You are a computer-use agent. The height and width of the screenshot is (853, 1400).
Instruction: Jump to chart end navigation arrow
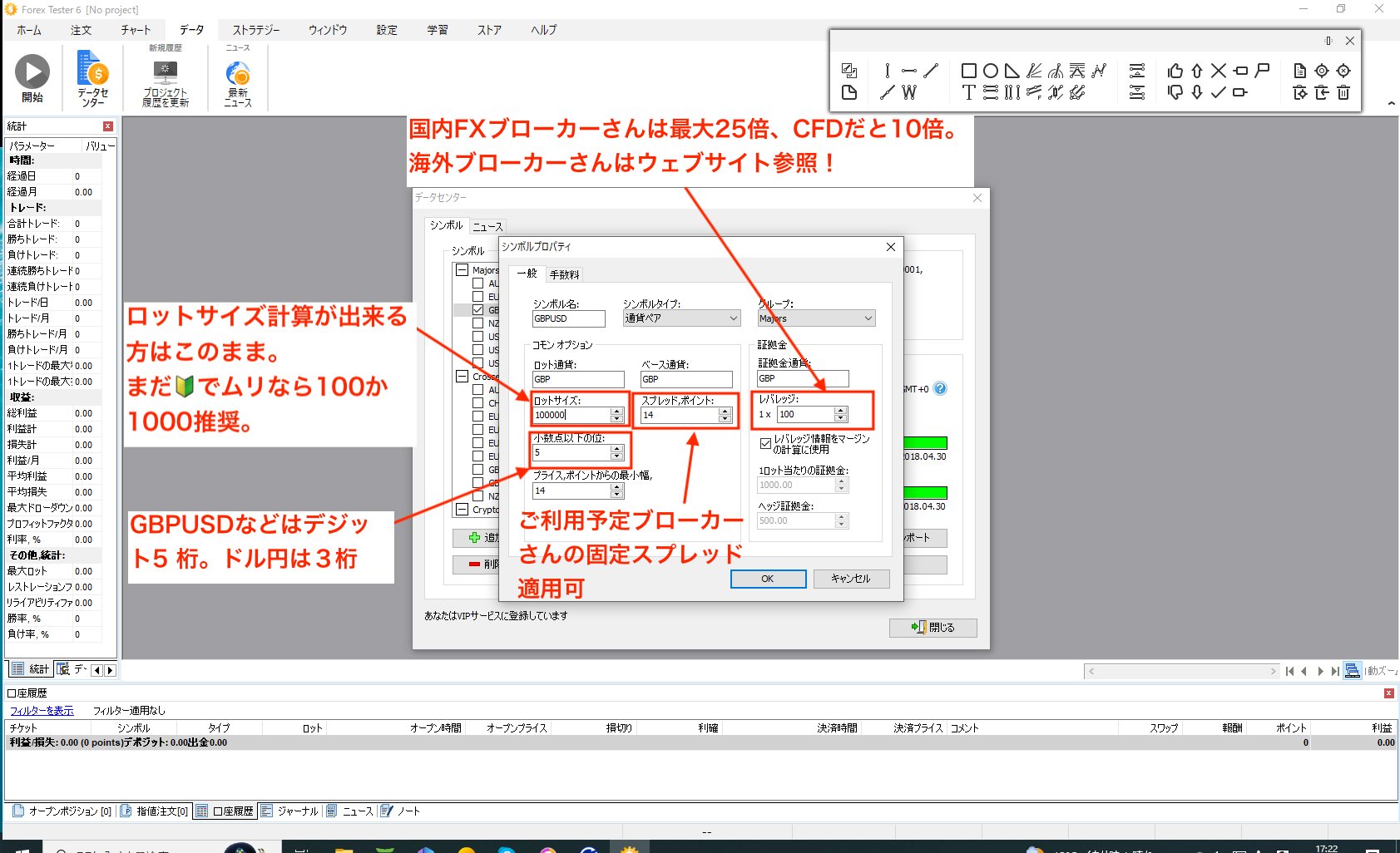click(x=1334, y=671)
